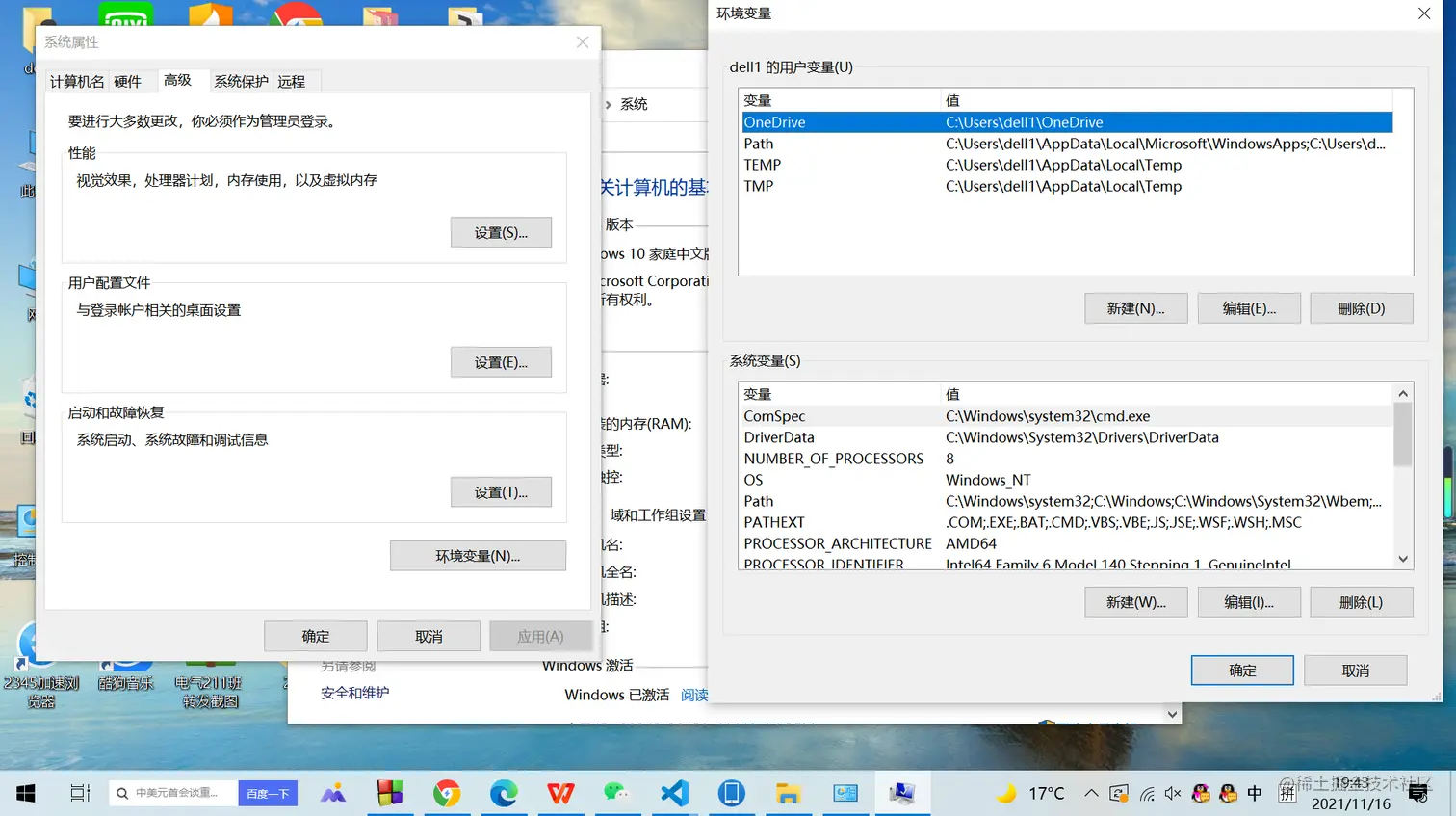Image resolution: width=1456 pixels, height=816 pixels.
Task: Check the Wi-Fi network status icon
Action: (x=1146, y=793)
